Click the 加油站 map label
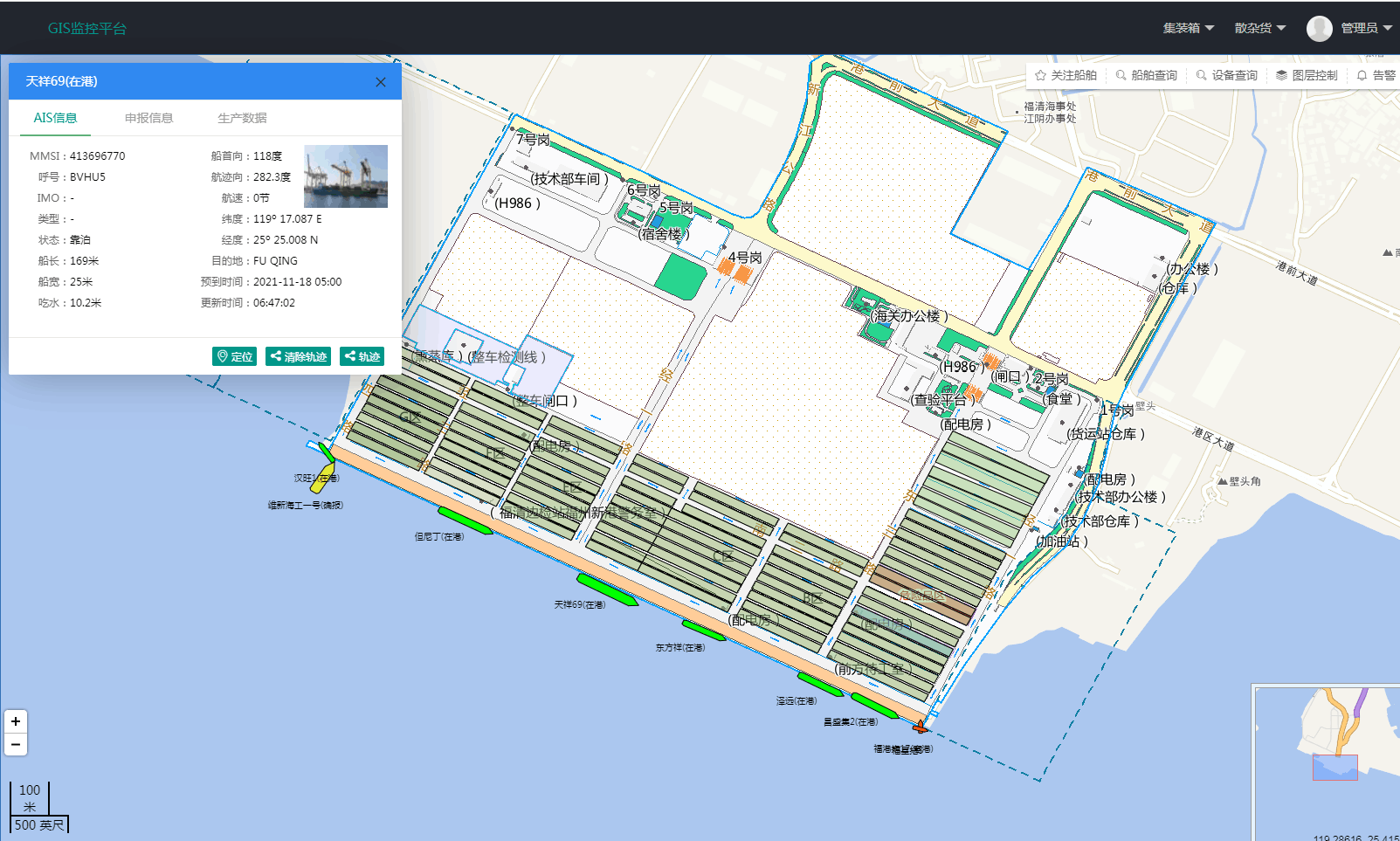 tap(1062, 541)
